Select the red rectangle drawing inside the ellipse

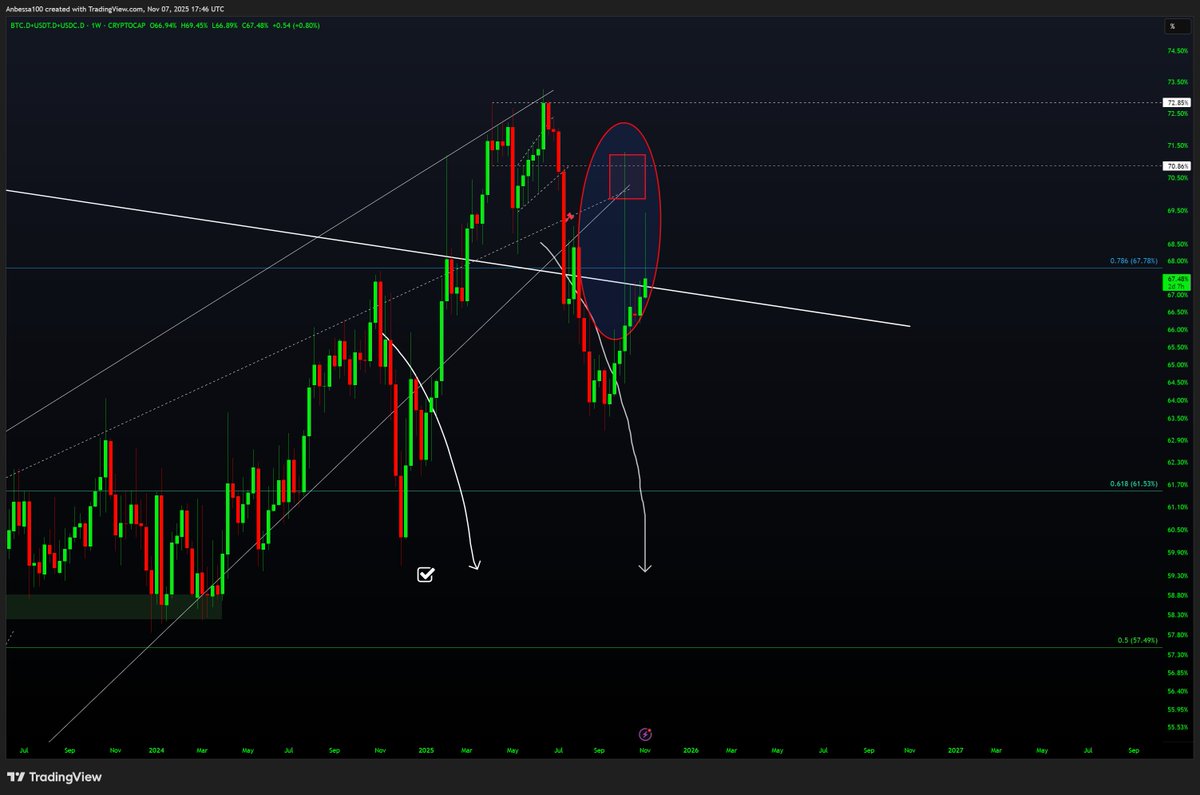click(x=627, y=178)
